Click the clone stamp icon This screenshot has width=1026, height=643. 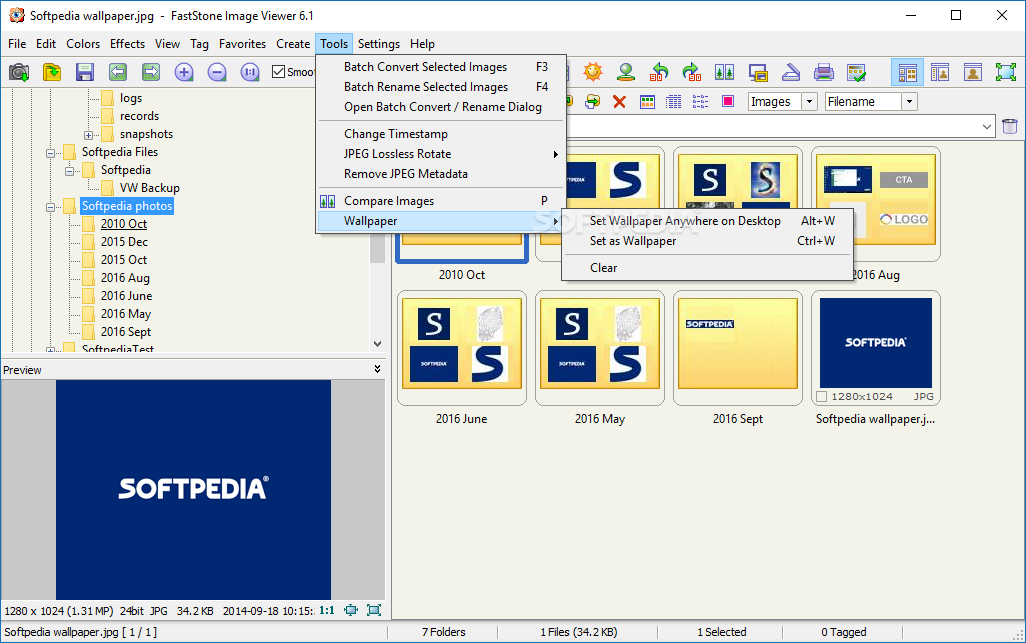pos(626,72)
